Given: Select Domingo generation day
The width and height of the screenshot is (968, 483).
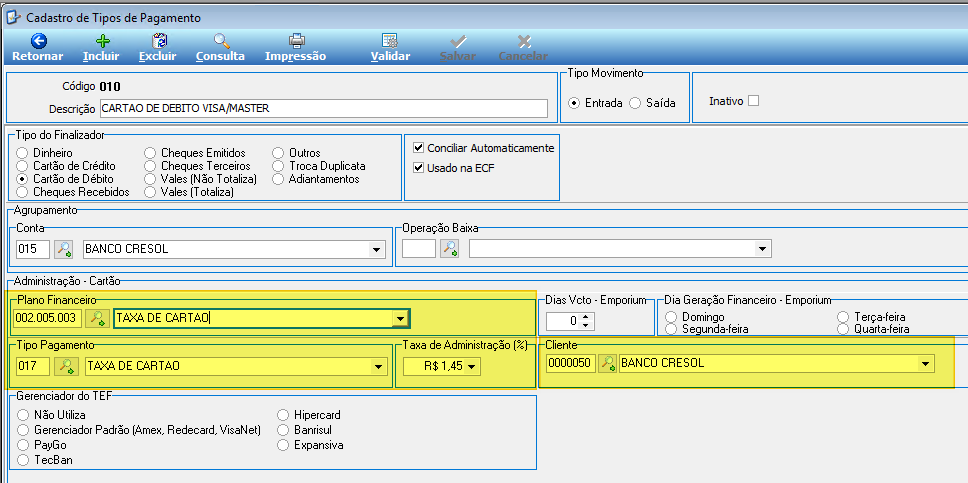Looking at the screenshot, I should point(672,317).
